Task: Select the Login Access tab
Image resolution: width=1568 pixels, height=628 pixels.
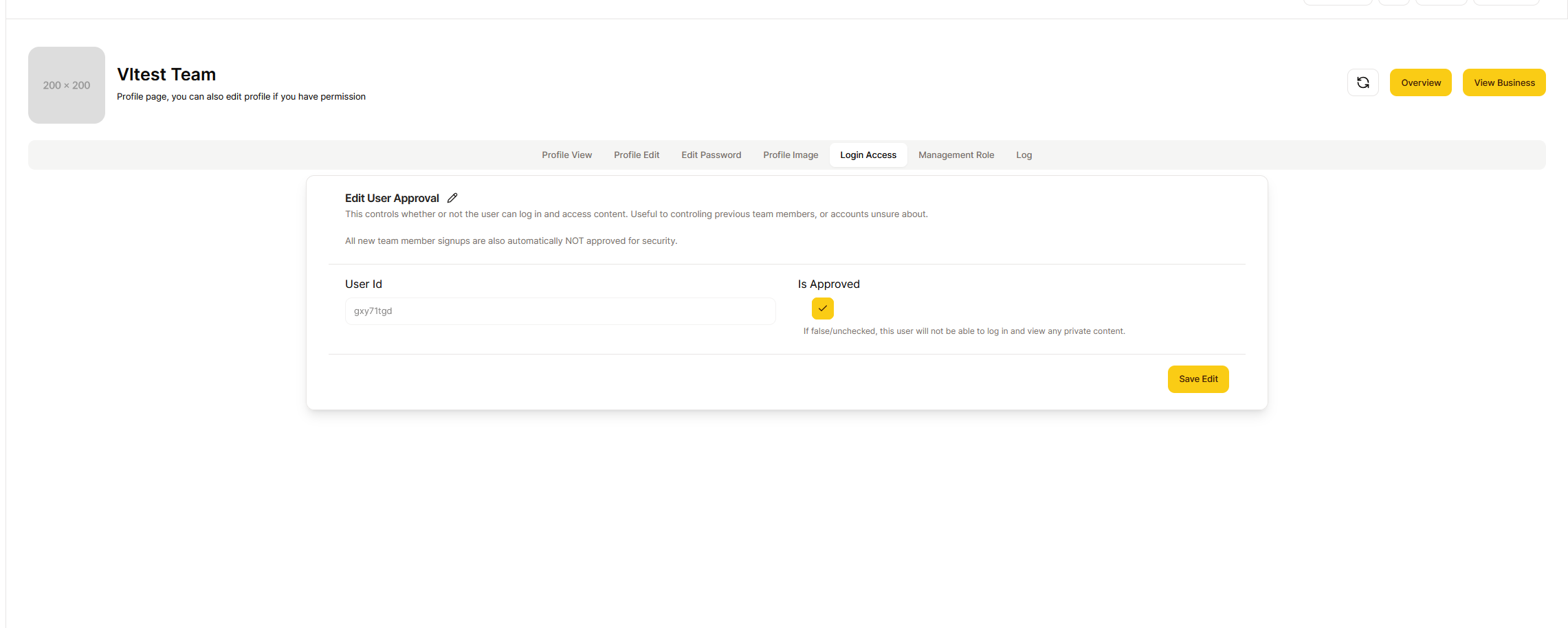Action: (x=868, y=155)
